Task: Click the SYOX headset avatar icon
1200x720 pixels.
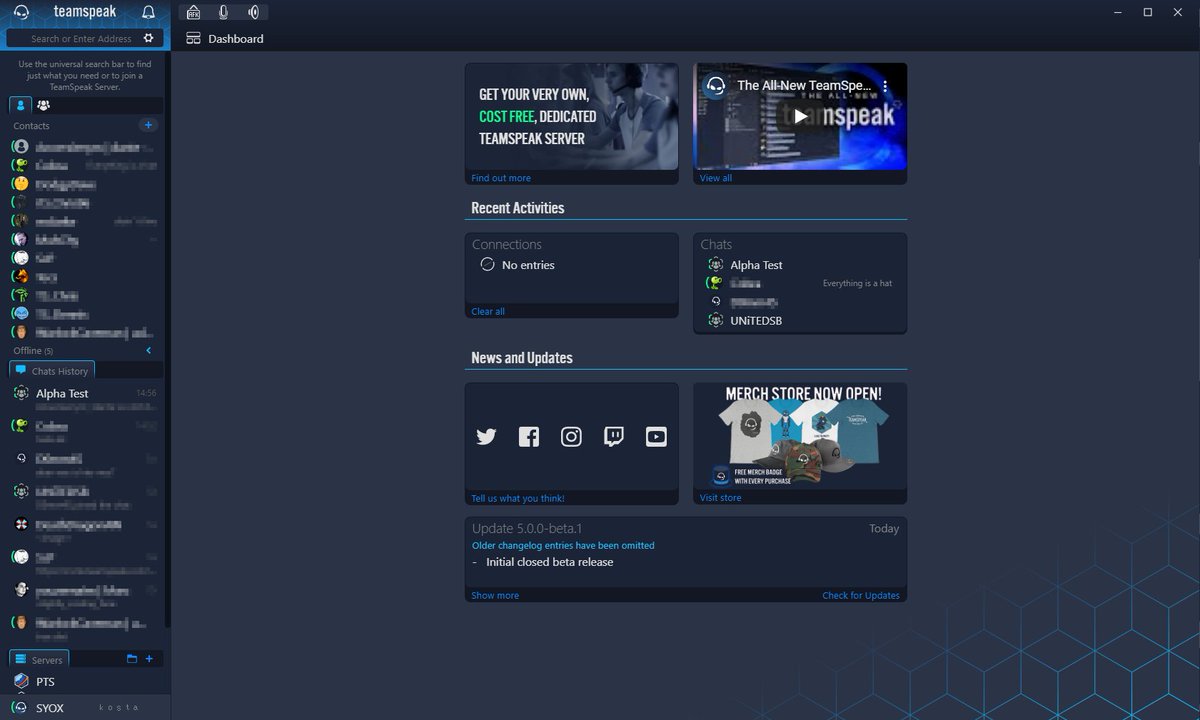Action: pyautogui.click(x=20, y=707)
